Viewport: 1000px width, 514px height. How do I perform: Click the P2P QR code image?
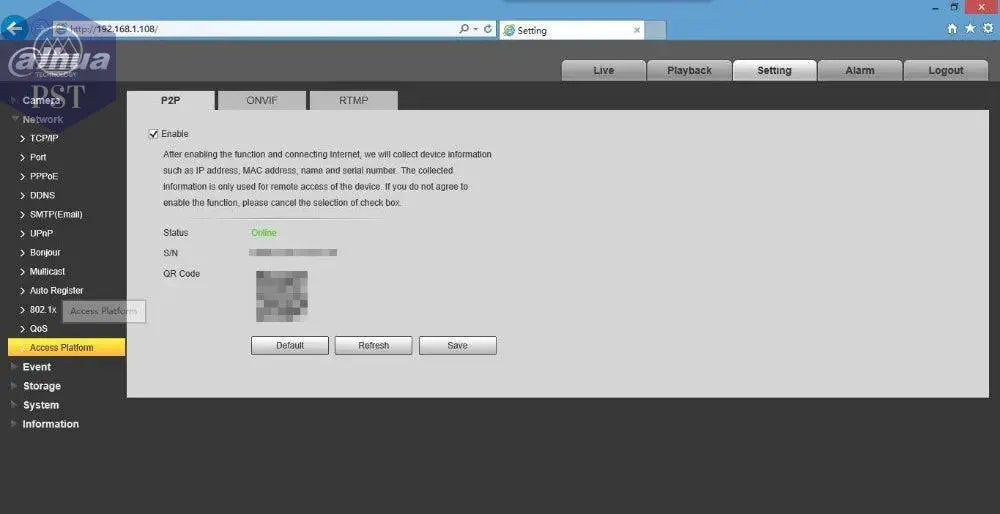click(281, 296)
